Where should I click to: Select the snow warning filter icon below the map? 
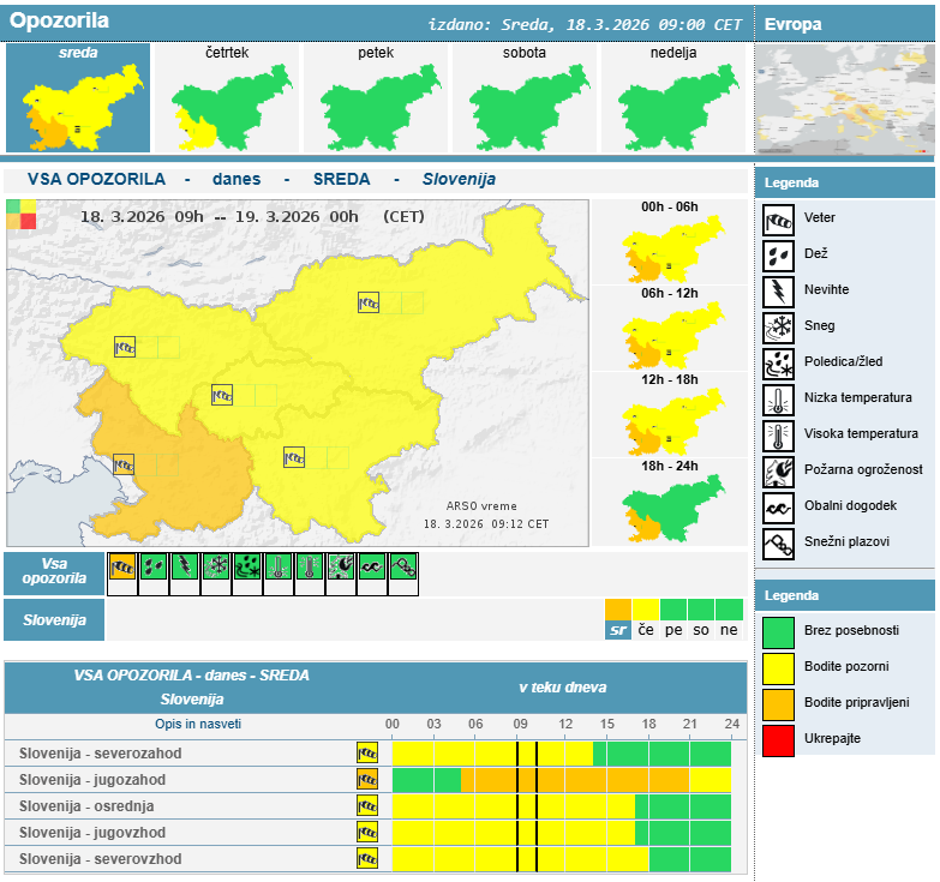click(x=215, y=567)
